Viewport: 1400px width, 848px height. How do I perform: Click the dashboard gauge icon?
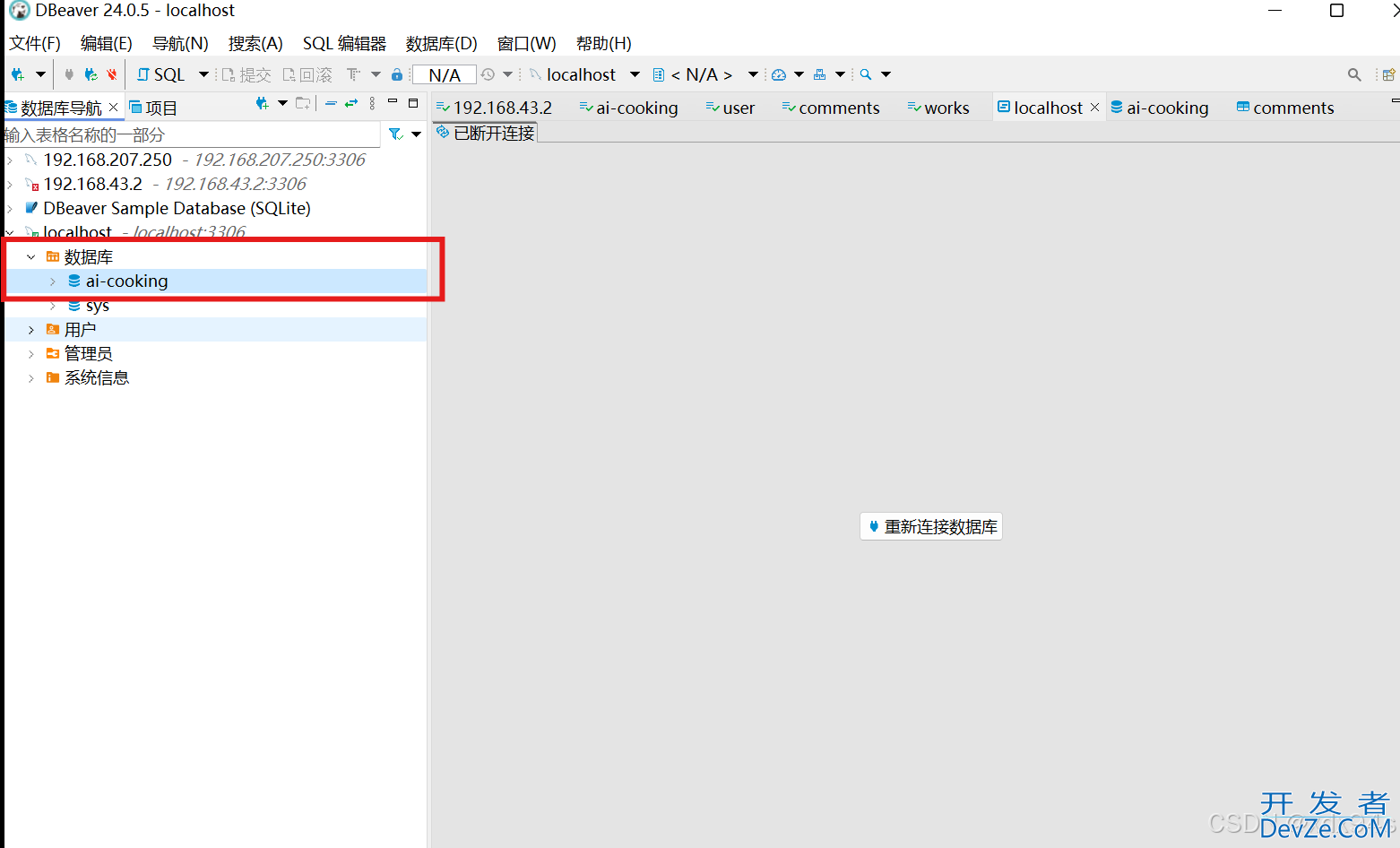coord(779,74)
